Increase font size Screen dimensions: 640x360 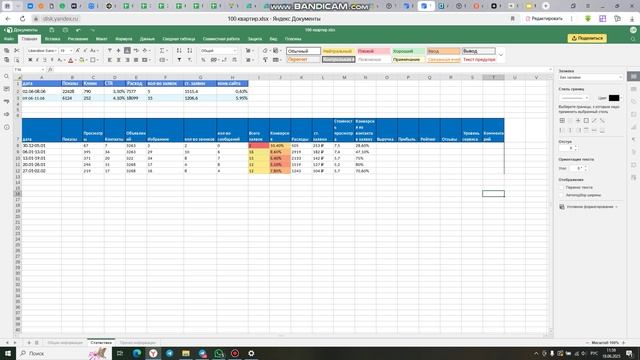tap(78, 51)
